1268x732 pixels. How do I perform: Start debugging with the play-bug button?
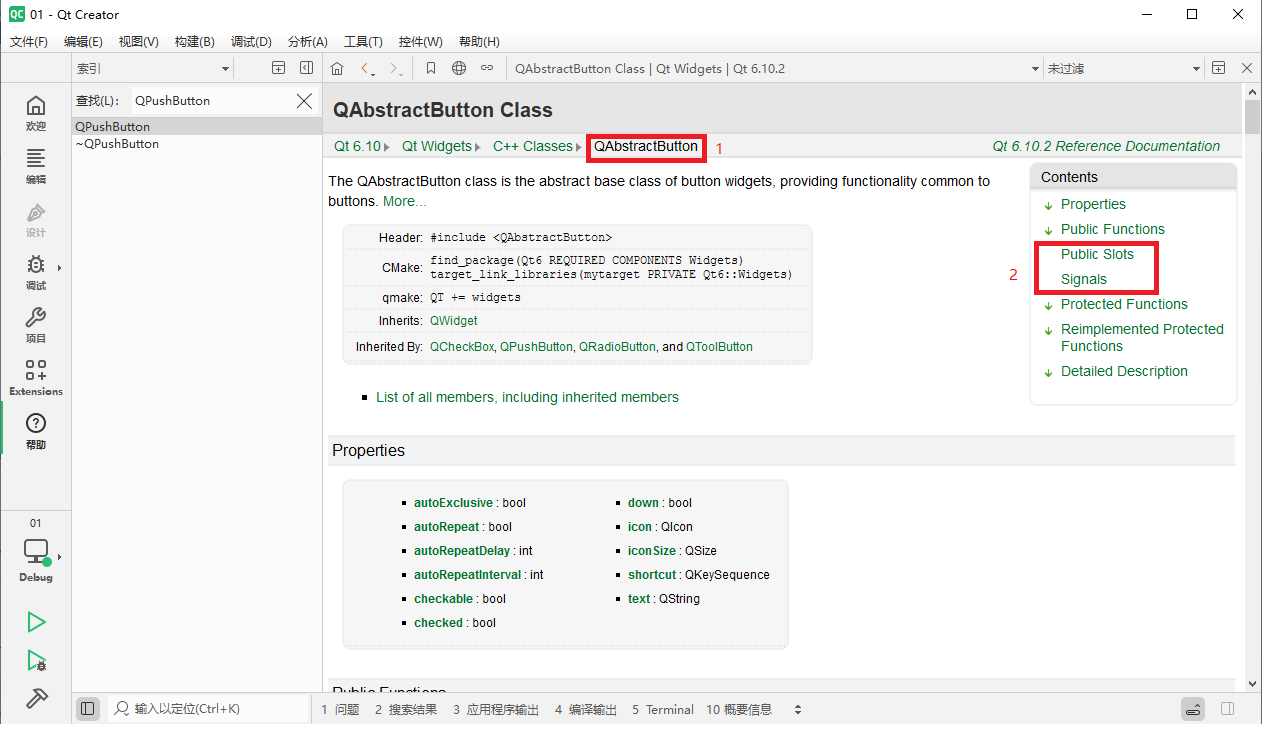click(x=36, y=660)
